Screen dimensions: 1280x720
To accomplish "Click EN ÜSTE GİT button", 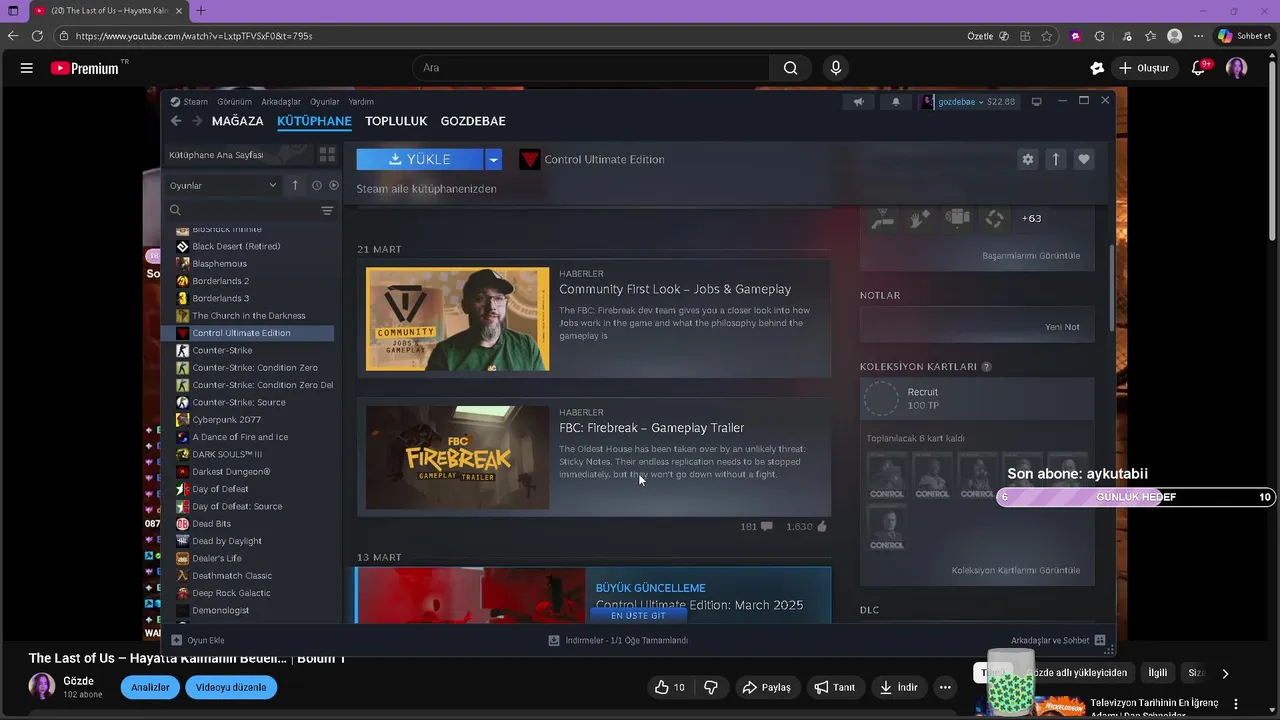I will coord(638,616).
